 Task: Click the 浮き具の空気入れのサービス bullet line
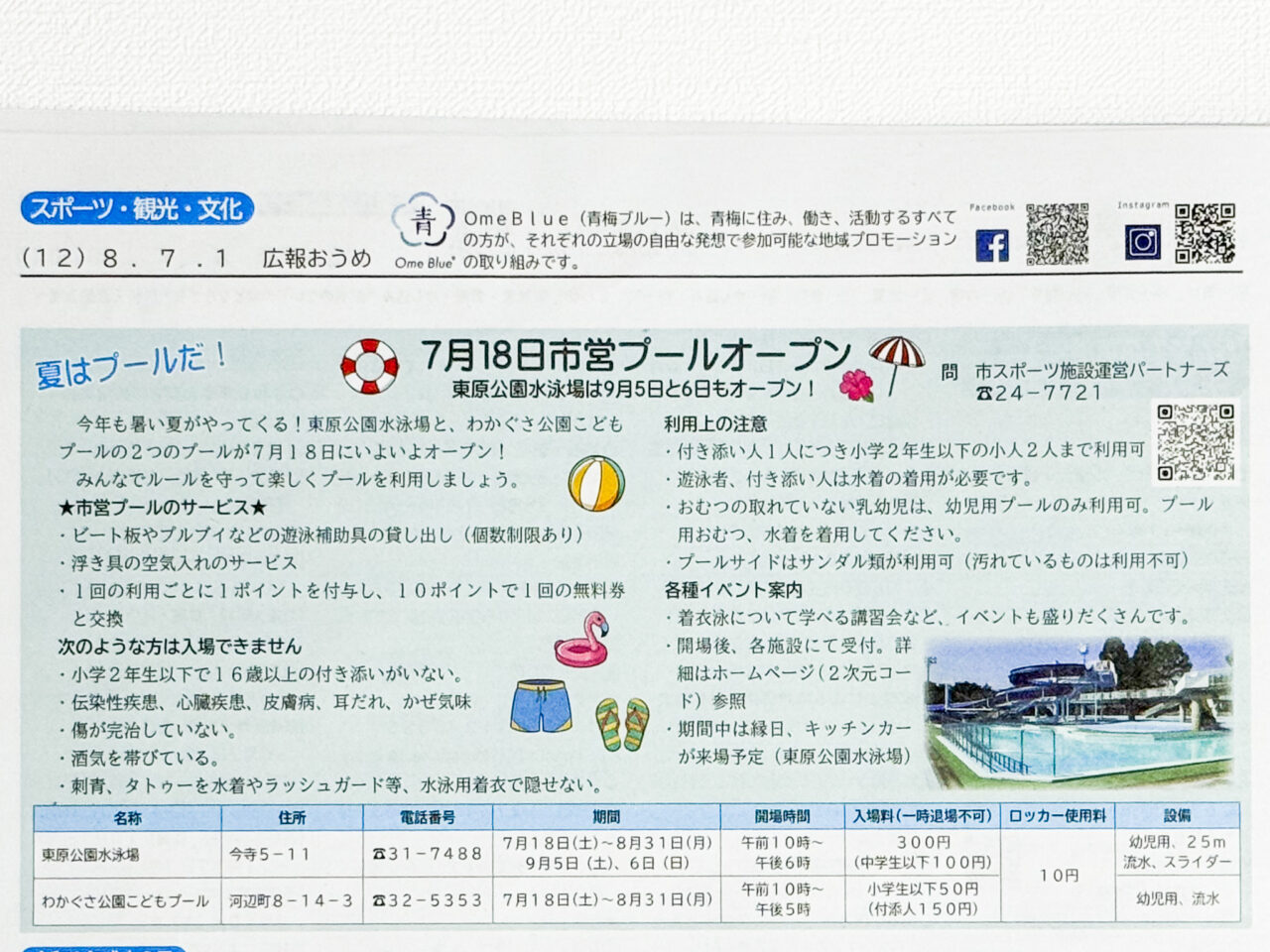[178, 562]
